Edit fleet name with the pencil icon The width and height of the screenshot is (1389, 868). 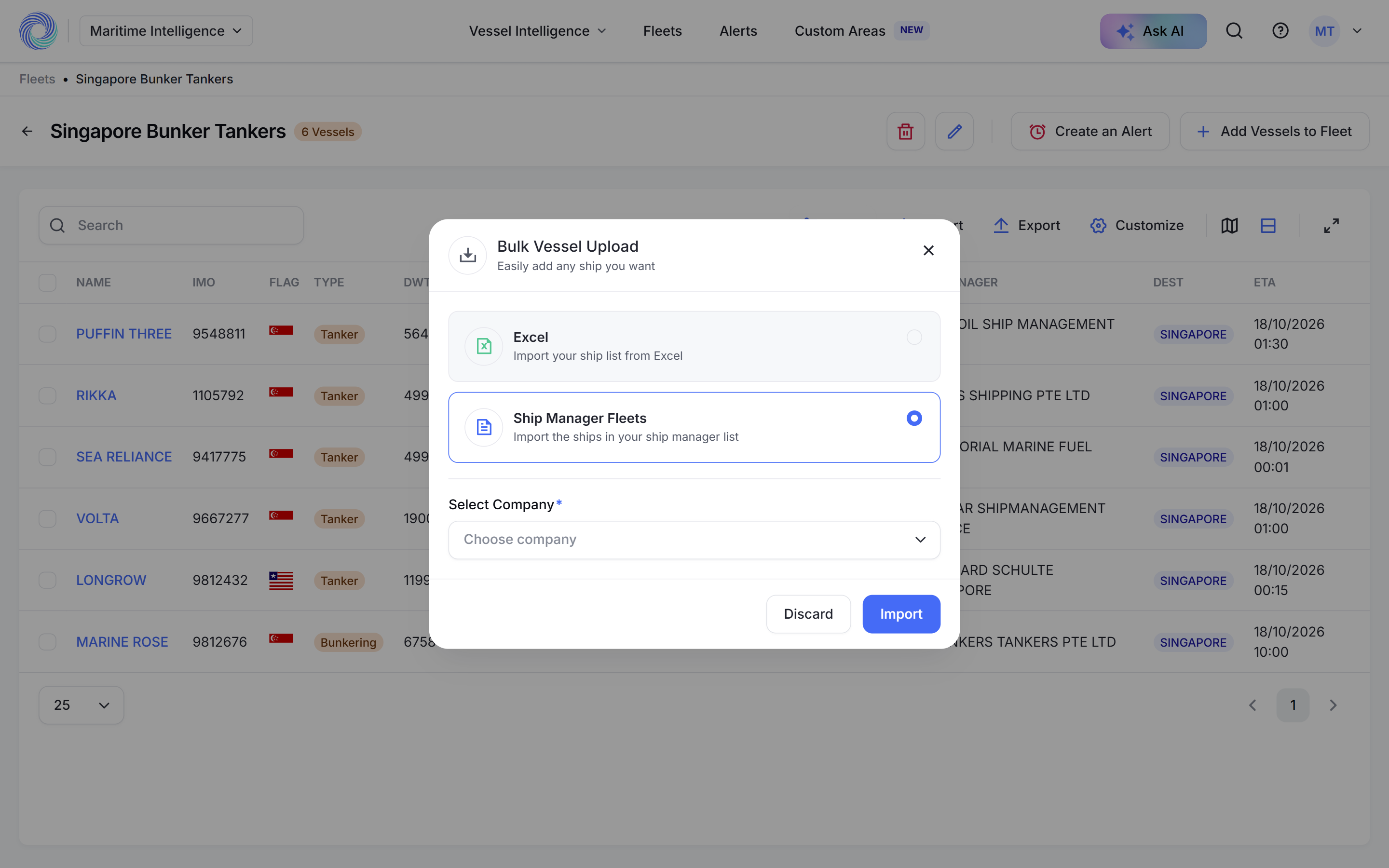pos(954,132)
